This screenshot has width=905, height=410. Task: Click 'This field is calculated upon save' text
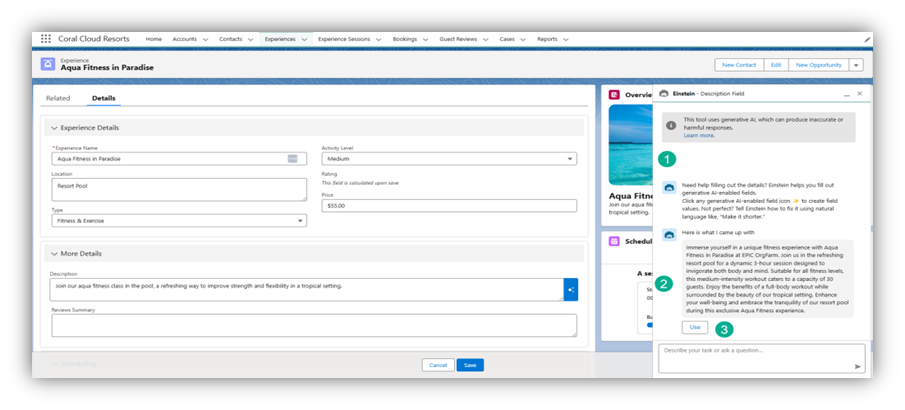360,183
